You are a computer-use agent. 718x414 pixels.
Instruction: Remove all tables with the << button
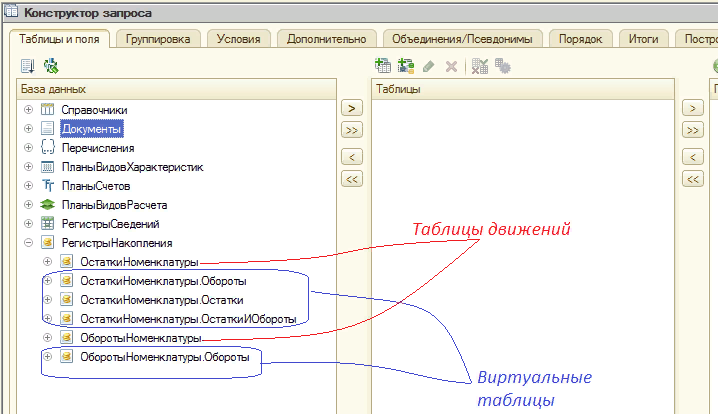point(352,179)
